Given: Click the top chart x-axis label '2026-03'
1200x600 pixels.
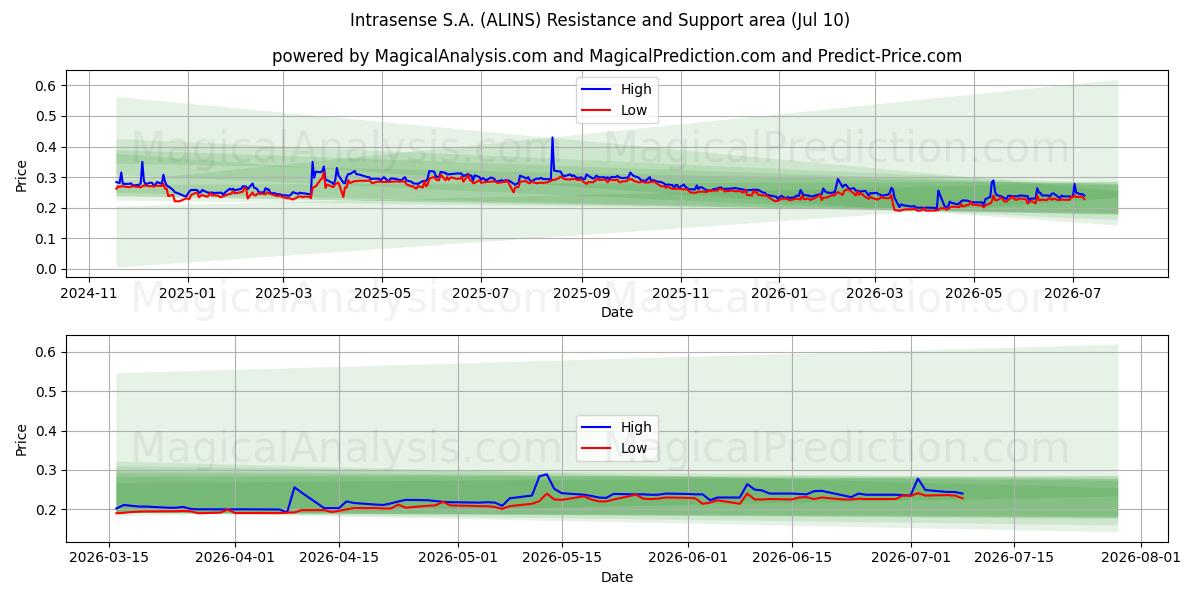Looking at the screenshot, I should click(874, 293).
